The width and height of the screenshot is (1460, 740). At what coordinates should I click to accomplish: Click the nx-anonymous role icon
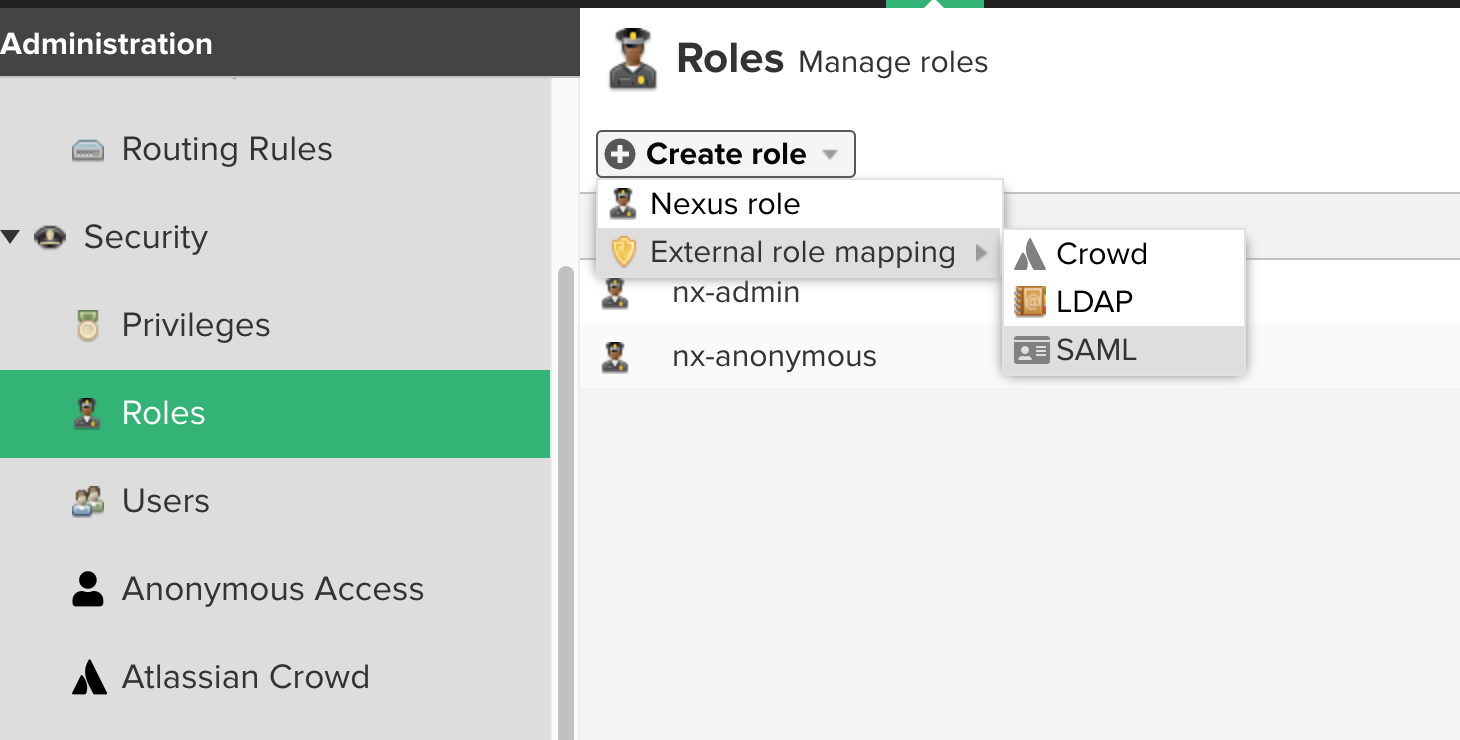click(x=615, y=357)
